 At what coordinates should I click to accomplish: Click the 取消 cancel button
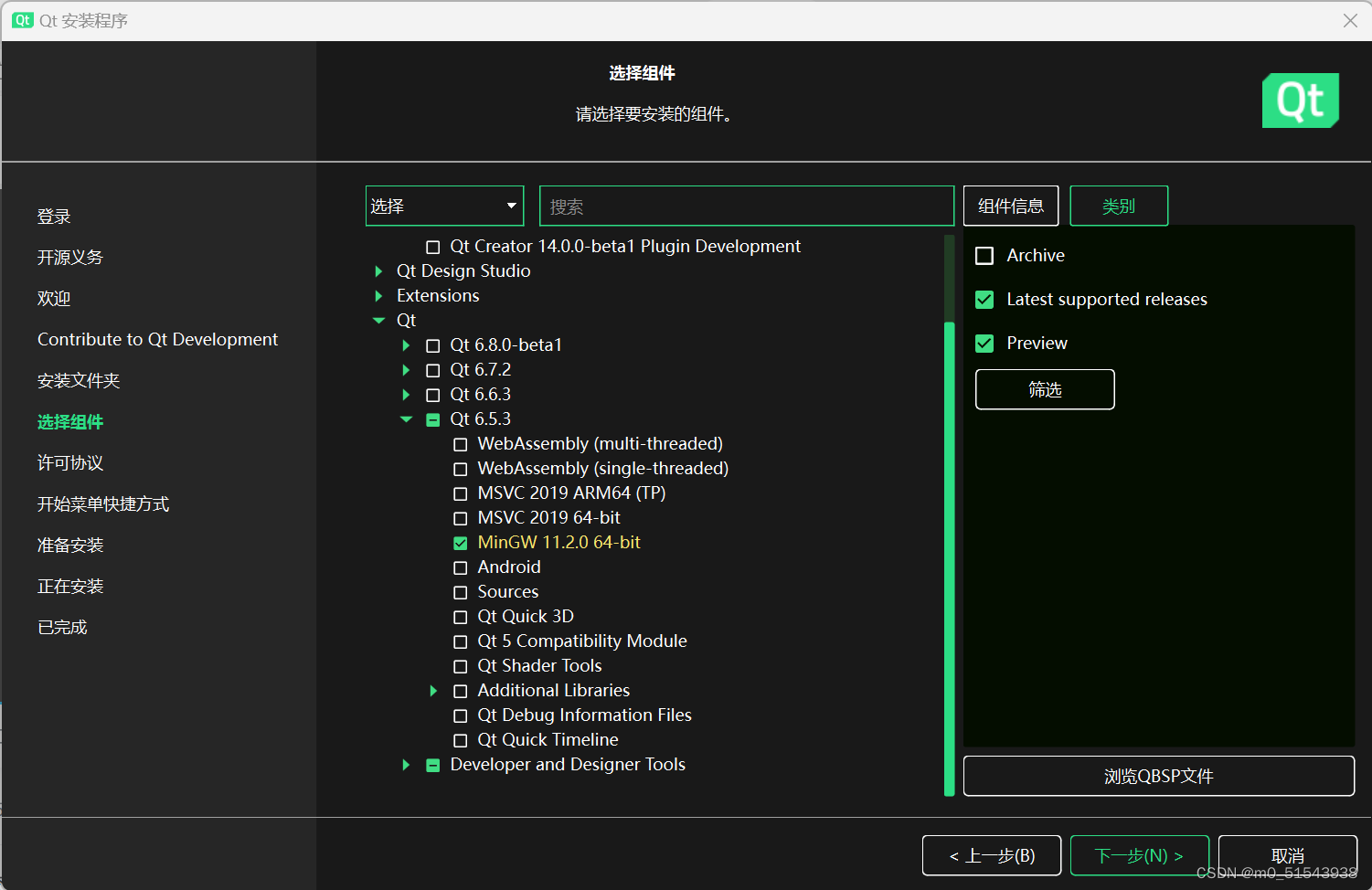[1288, 855]
